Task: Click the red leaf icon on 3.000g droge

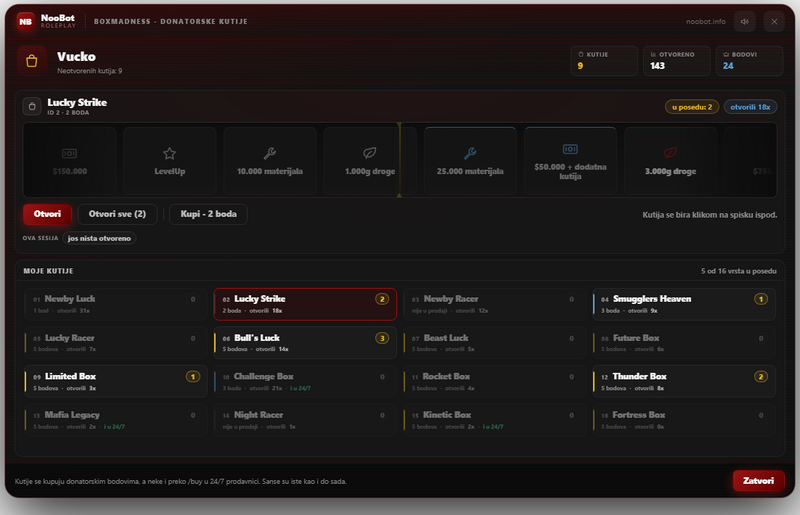Action: (670, 153)
